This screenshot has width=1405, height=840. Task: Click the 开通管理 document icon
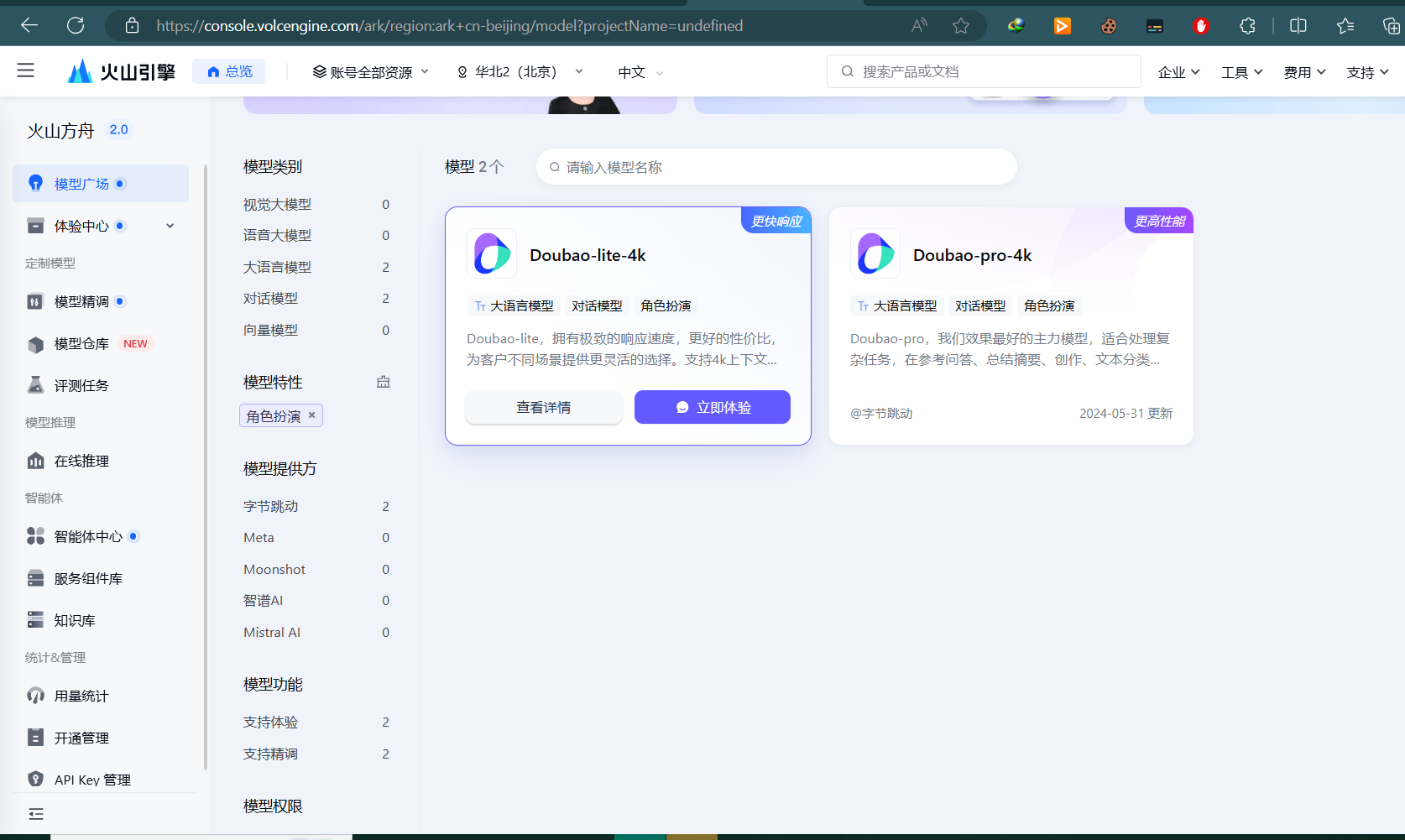(x=35, y=738)
